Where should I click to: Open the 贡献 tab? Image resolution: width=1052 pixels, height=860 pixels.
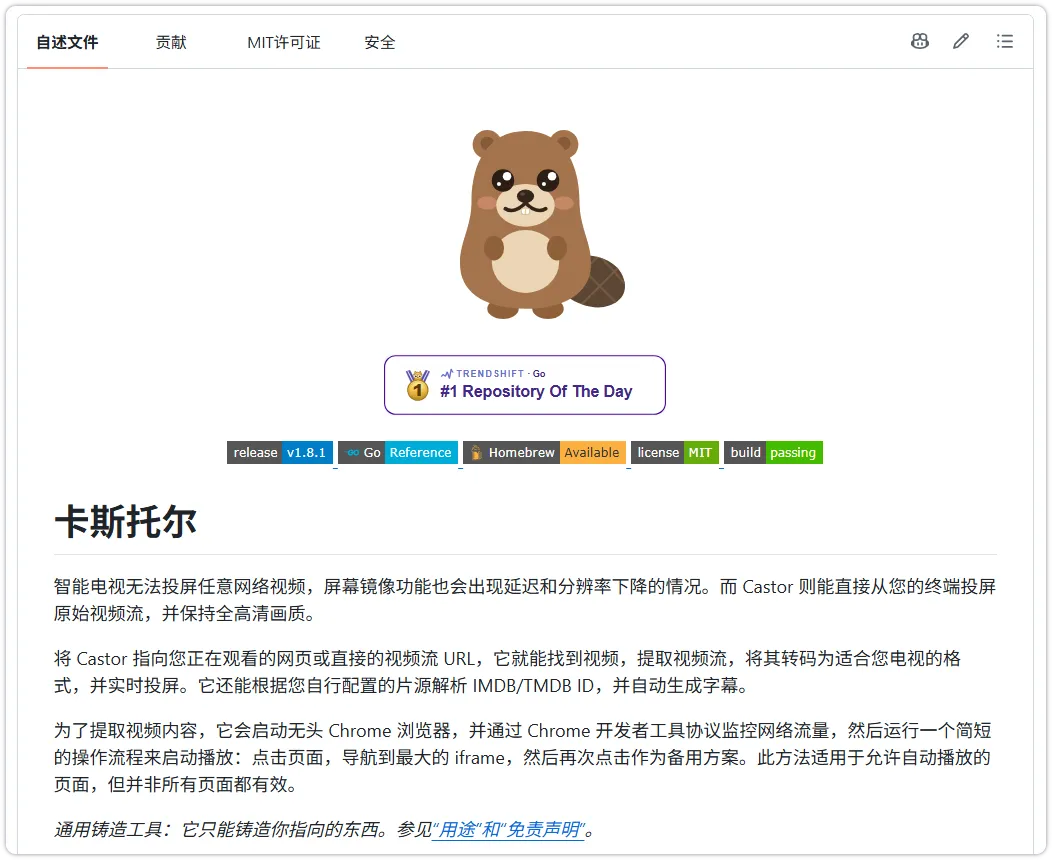[x=171, y=42]
